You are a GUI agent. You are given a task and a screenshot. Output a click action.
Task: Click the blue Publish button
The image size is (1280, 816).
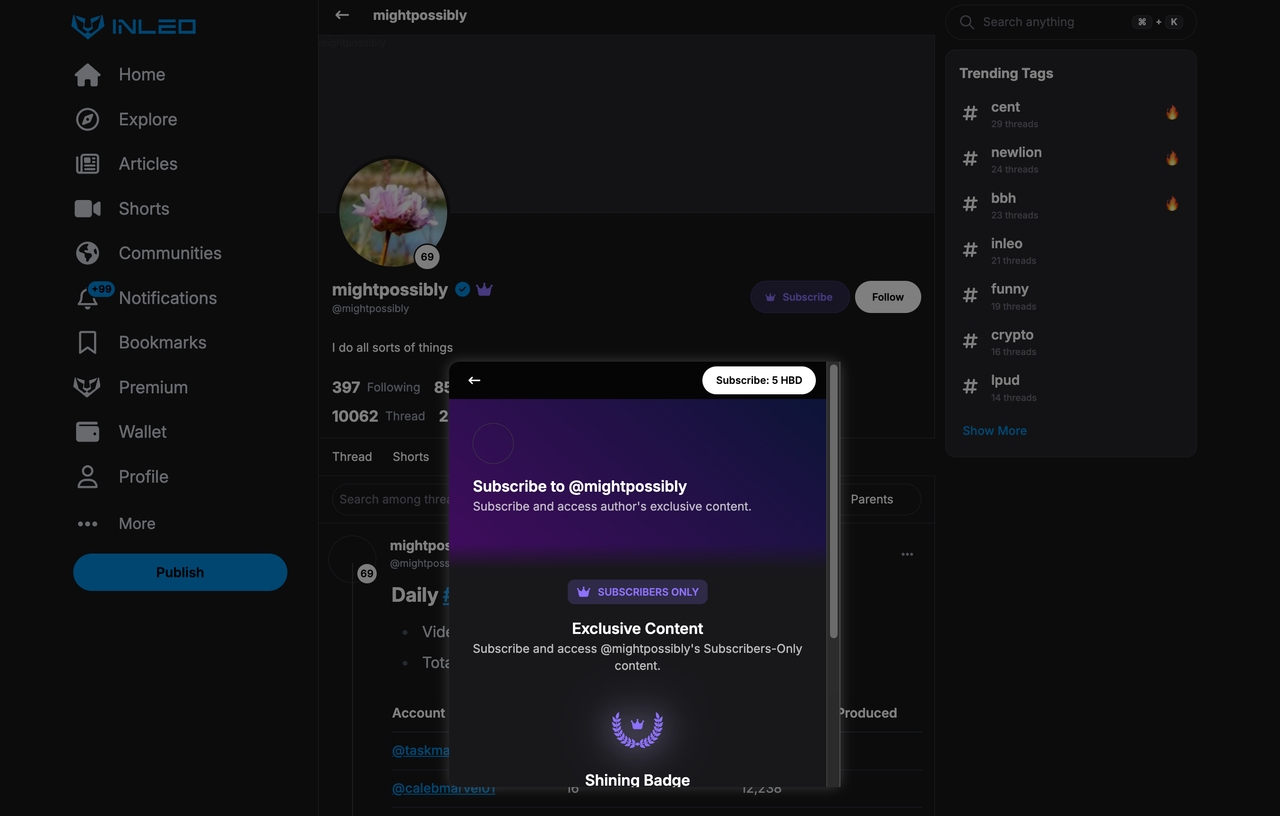[x=180, y=572]
